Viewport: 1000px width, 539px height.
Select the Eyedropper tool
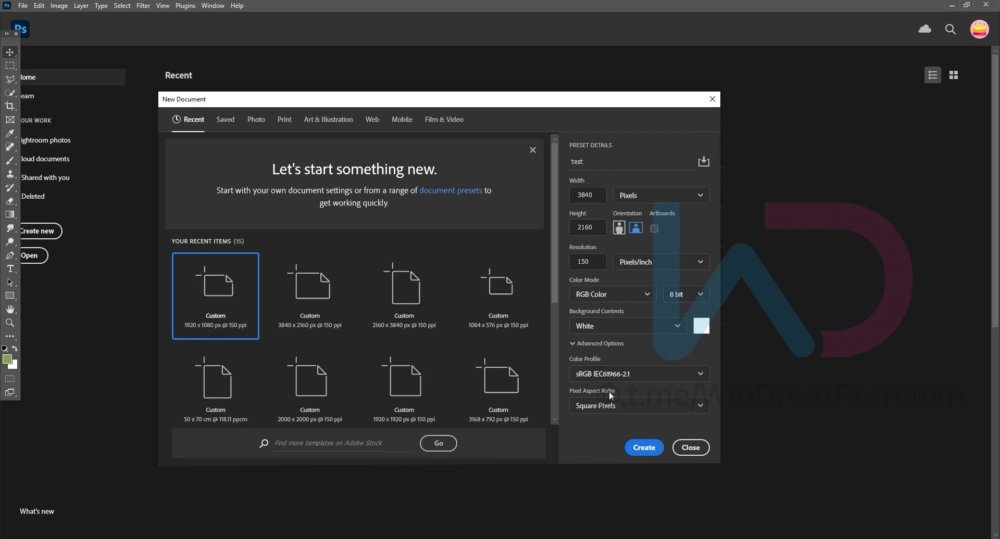[10, 133]
